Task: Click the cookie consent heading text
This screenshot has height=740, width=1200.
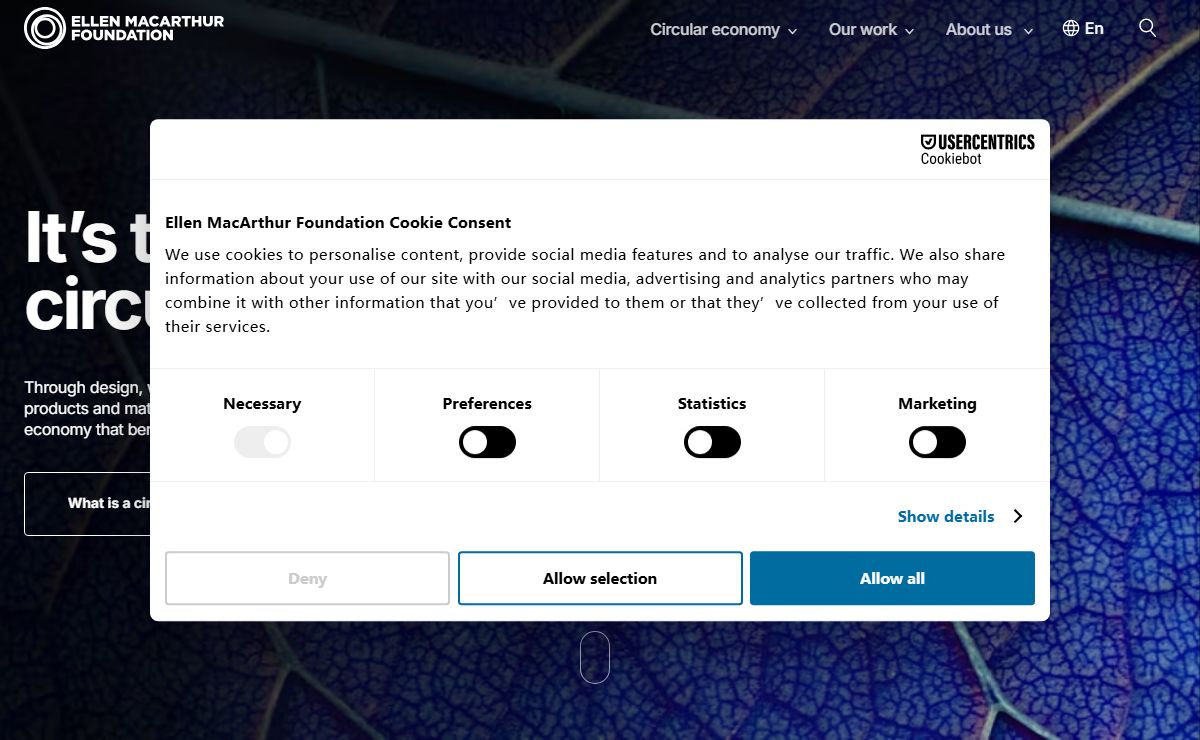Action: (x=338, y=222)
